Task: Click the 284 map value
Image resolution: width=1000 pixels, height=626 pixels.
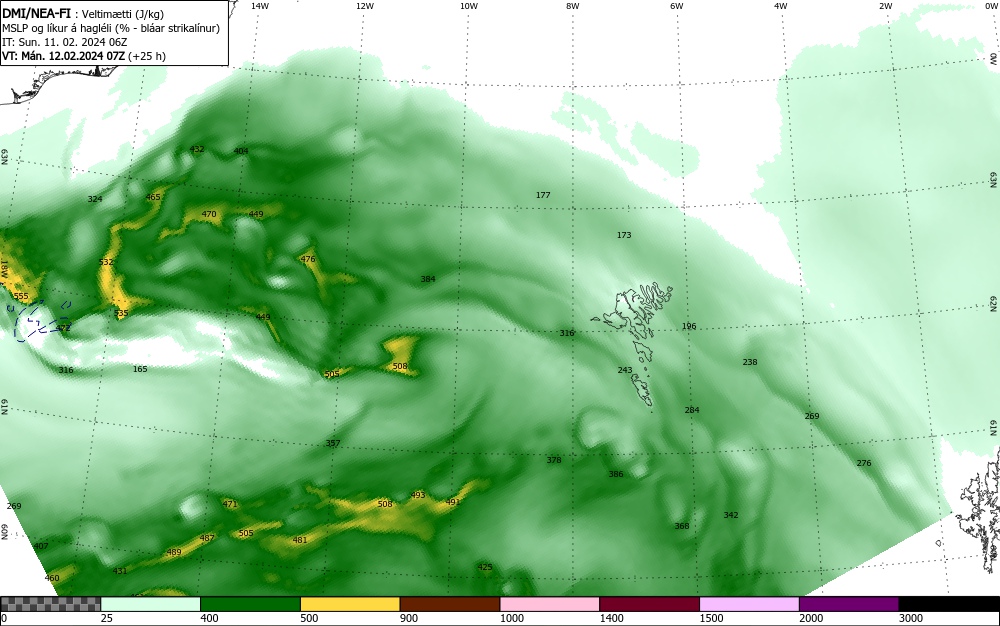Action: click(x=692, y=411)
